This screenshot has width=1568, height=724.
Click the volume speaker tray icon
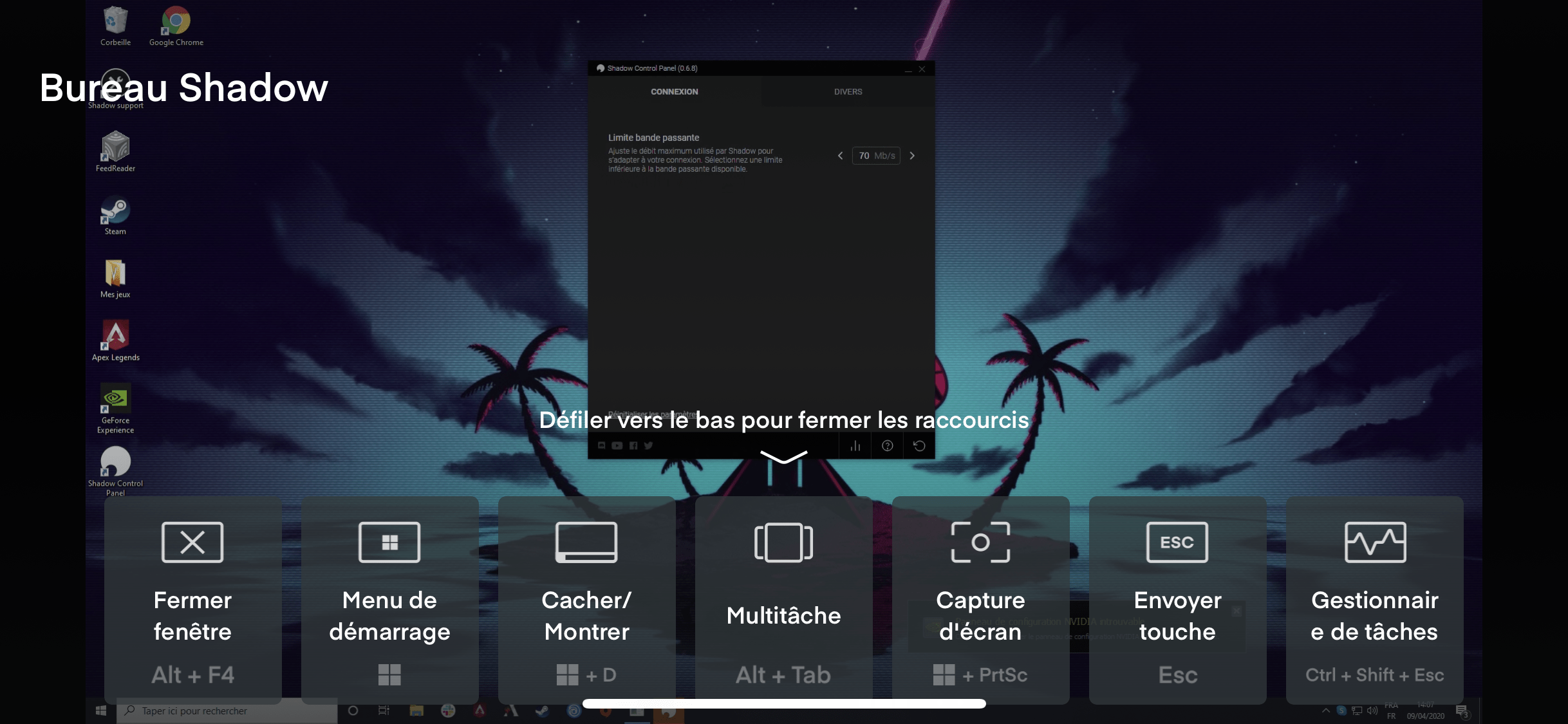(x=1372, y=710)
